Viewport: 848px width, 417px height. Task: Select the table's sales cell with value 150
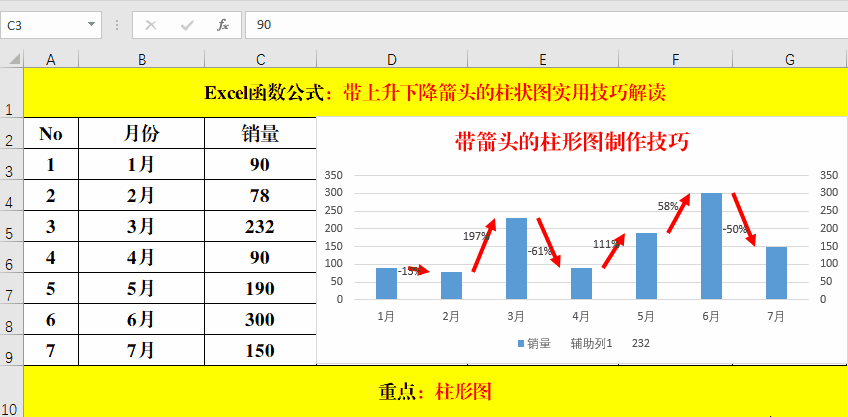tap(261, 350)
